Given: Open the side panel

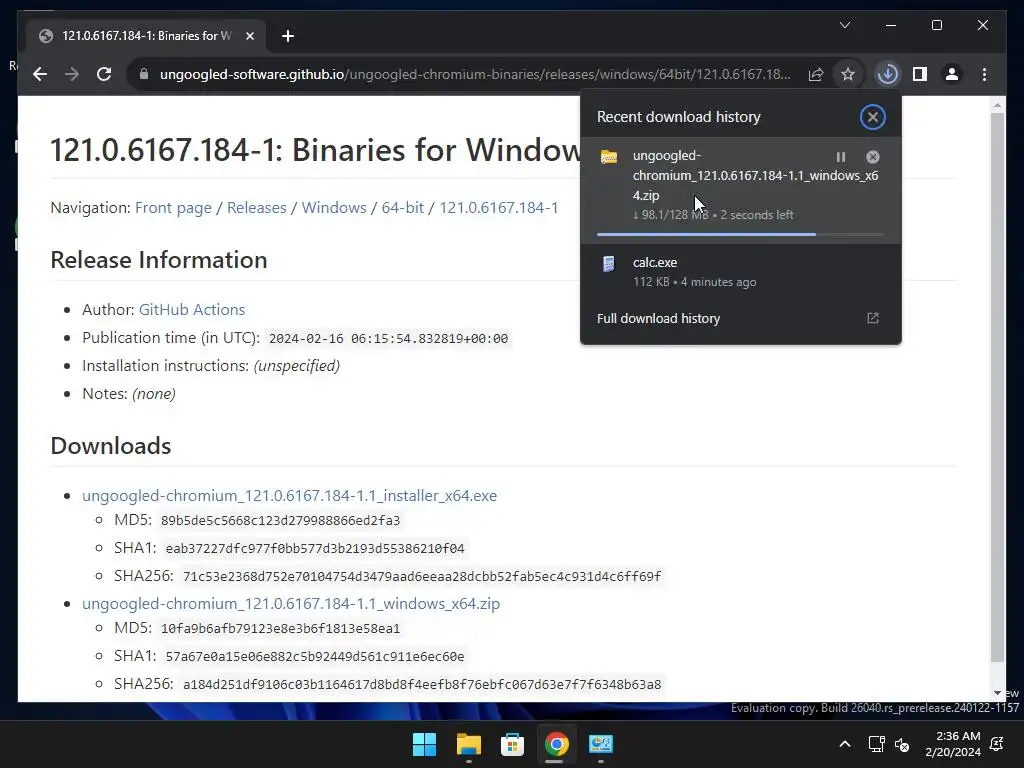Looking at the screenshot, I should coord(920,74).
